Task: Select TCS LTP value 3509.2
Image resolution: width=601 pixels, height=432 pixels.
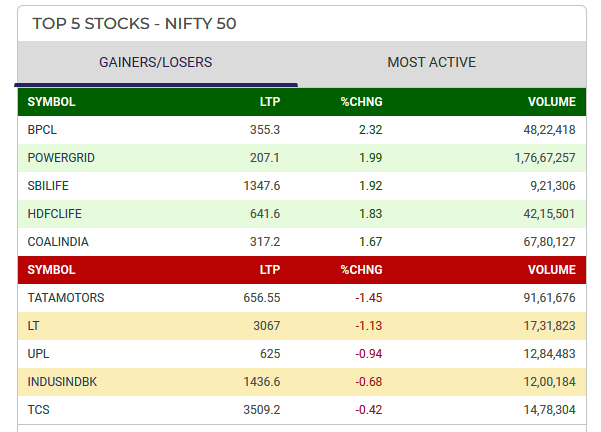Action: tap(262, 410)
